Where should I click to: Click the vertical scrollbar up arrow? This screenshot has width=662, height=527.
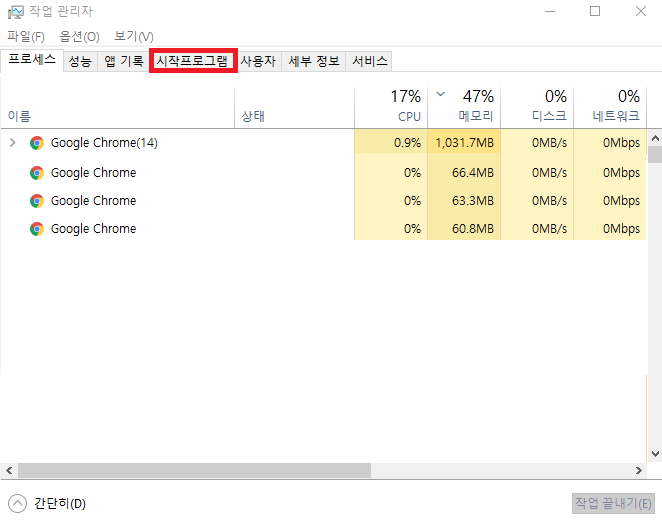[655, 138]
